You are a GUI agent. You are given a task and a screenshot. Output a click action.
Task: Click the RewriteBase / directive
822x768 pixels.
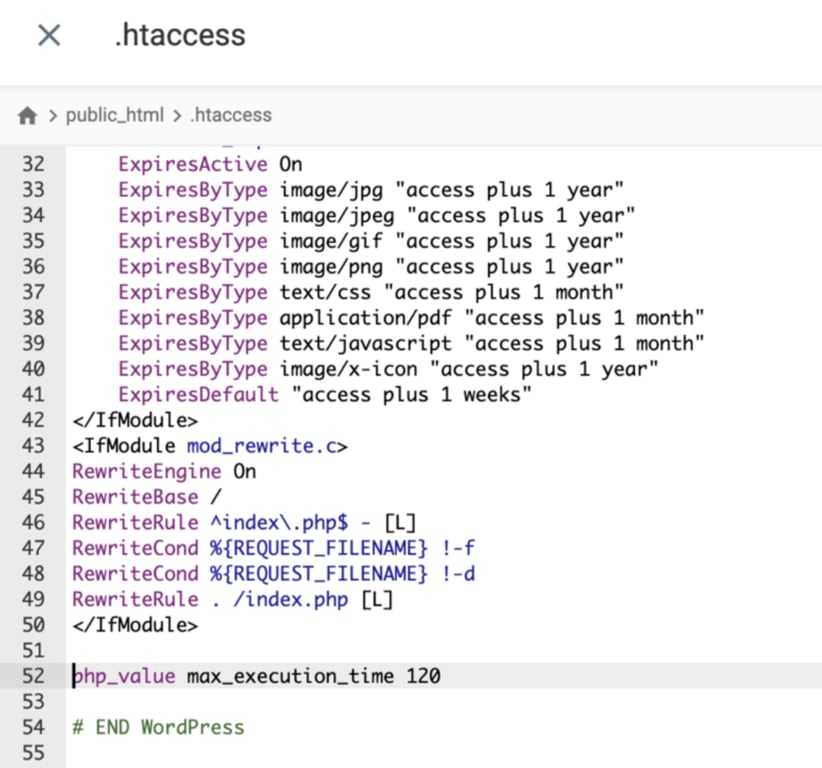click(x=145, y=496)
